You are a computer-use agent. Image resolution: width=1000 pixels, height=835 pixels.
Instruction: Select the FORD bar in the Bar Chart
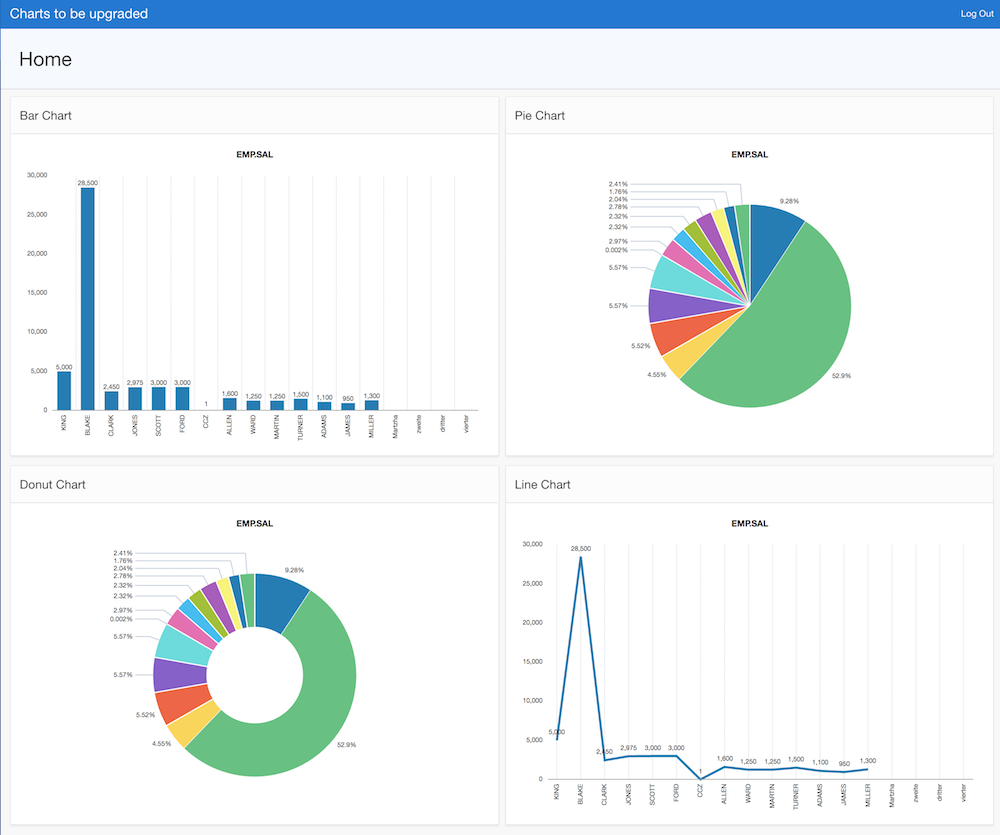pyautogui.click(x=182, y=398)
